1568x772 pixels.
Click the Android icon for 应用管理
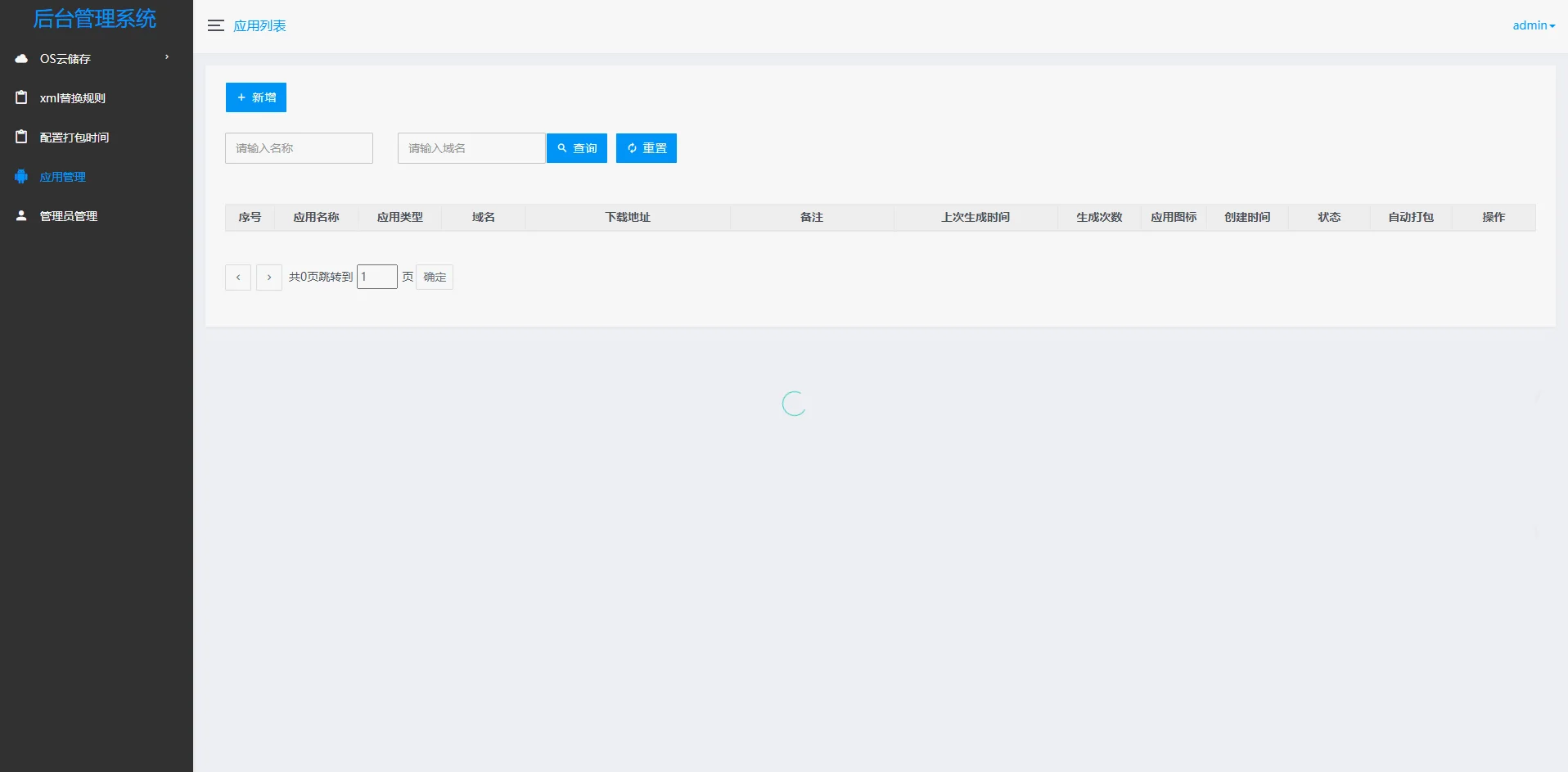(x=21, y=177)
